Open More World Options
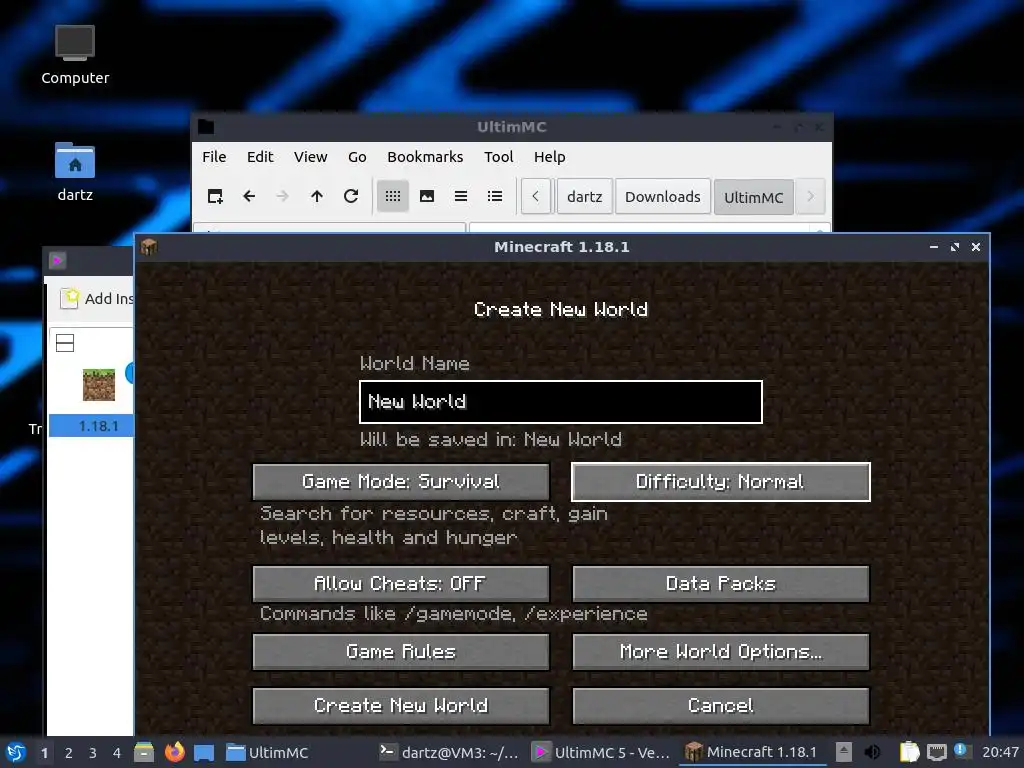This screenshot has height=768, width=1024. click(720, 651)
